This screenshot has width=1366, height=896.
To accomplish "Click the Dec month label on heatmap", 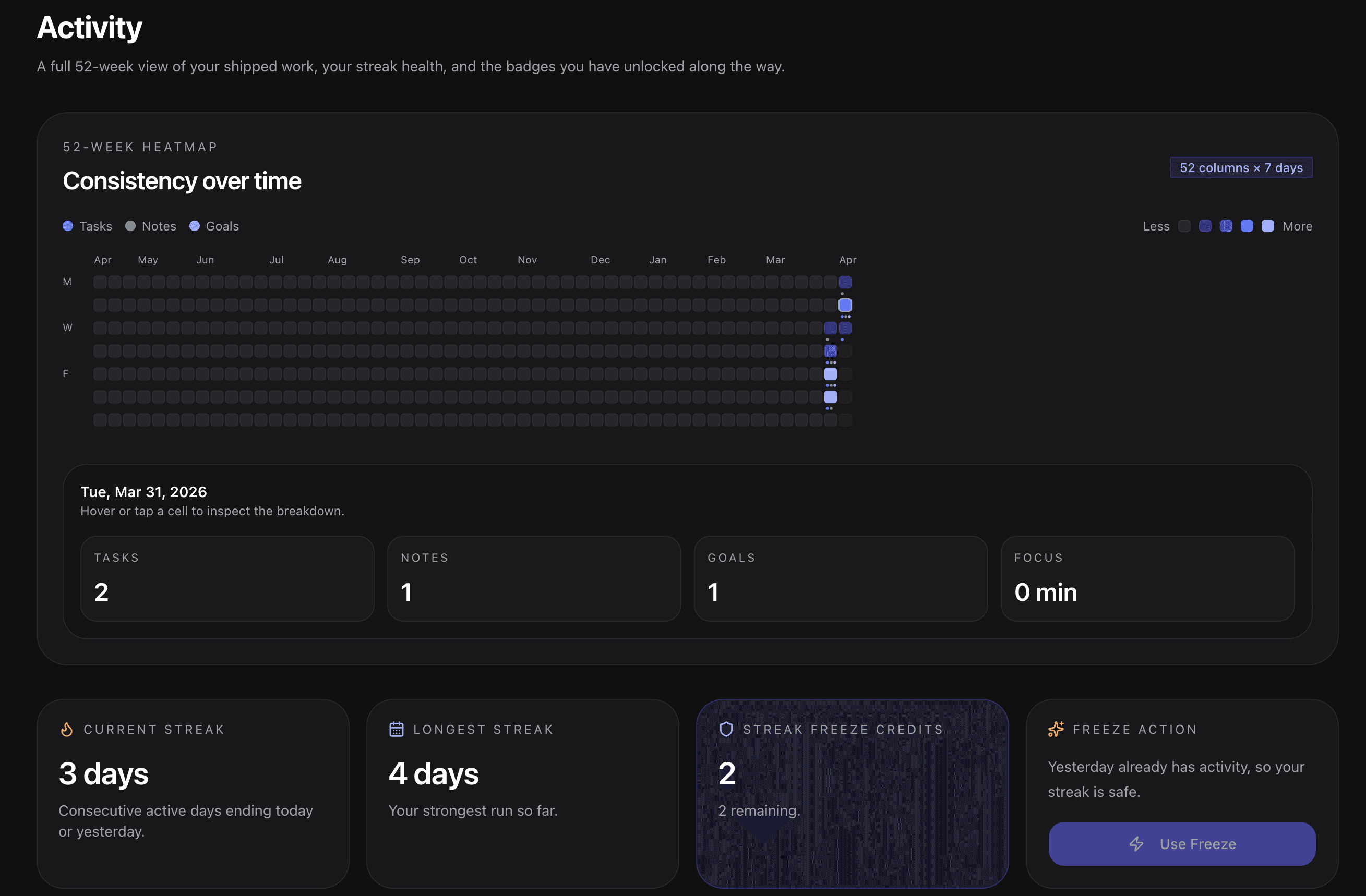I will click(601, 260).
